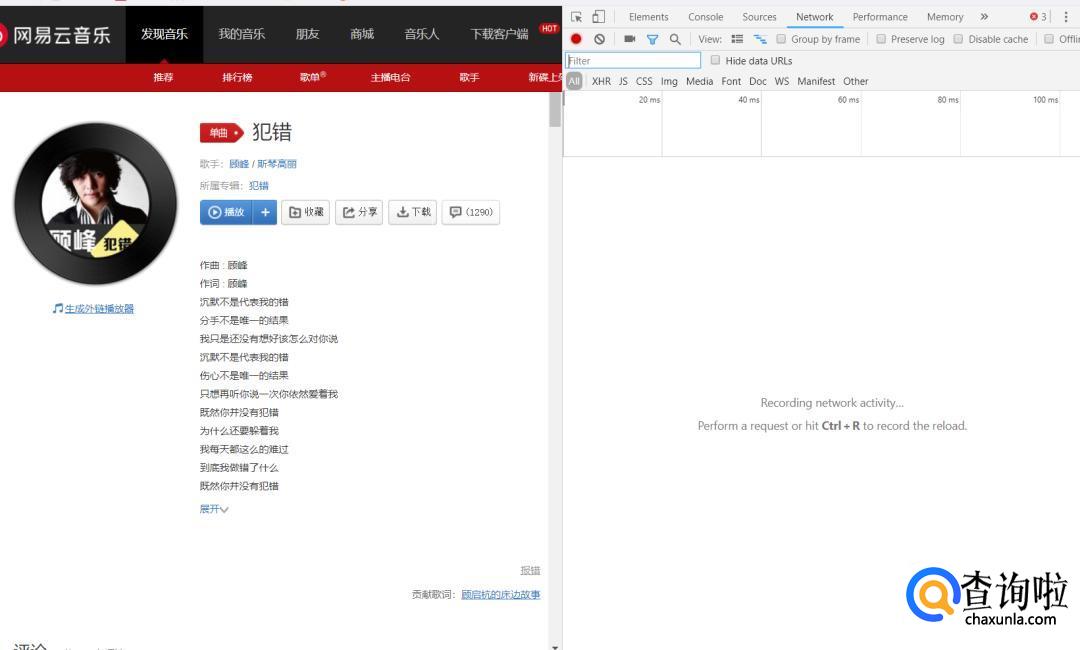Toggle the device toolbar icon
The height and width of the screenshot is (650, 1080).
tap(598, 17)
